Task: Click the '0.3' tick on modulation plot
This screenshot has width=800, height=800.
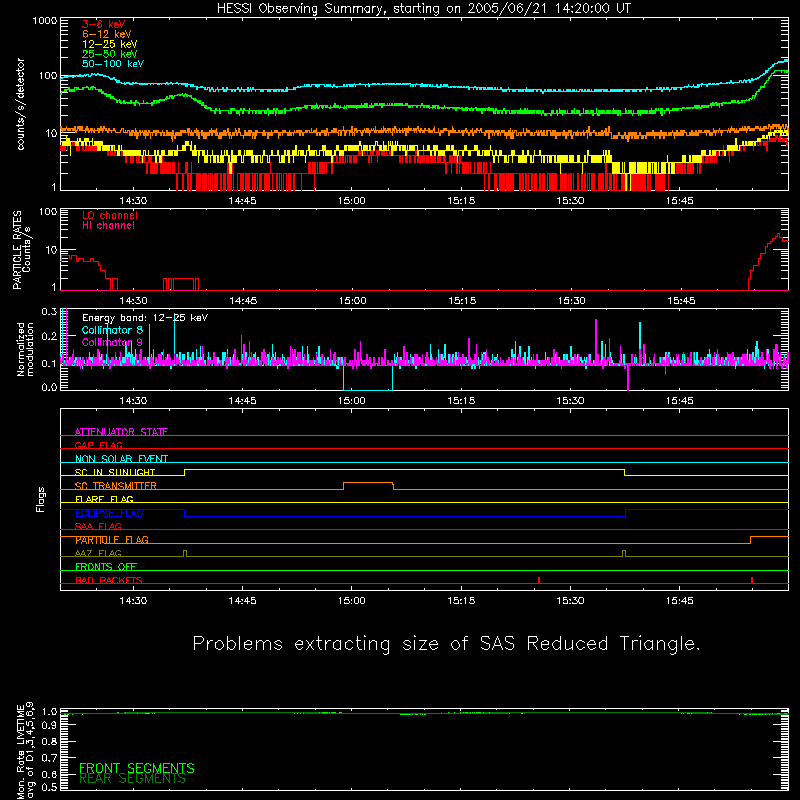Action: [49, 312]
